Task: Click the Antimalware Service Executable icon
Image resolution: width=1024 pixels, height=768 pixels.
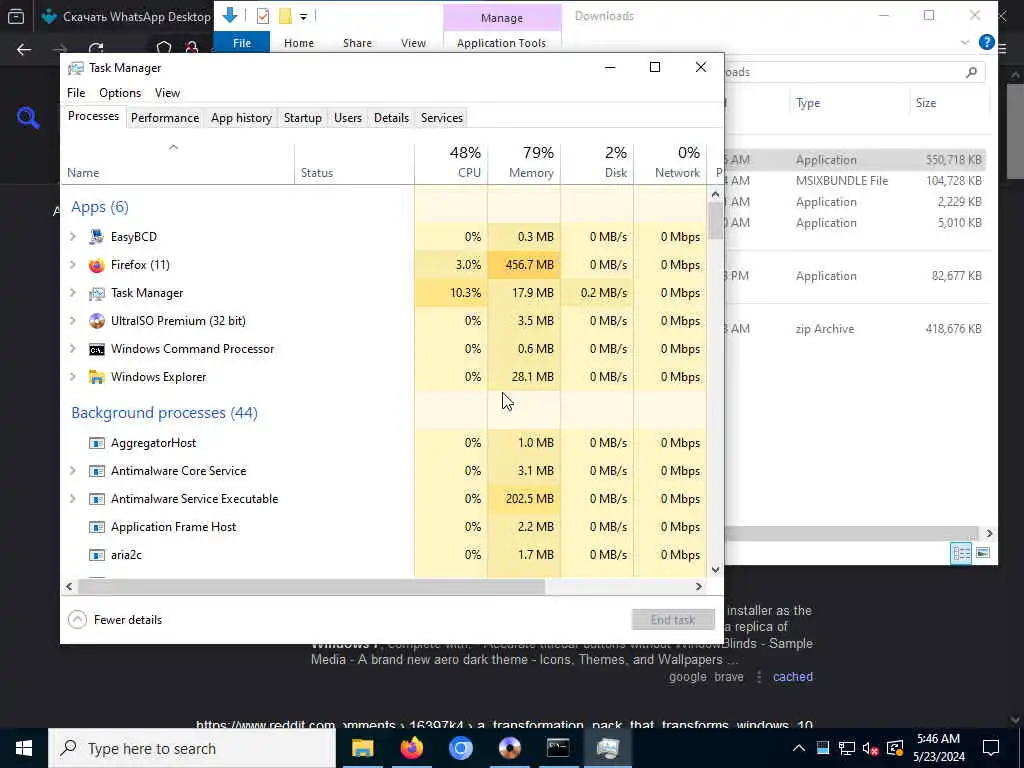Action: [97, 500]
